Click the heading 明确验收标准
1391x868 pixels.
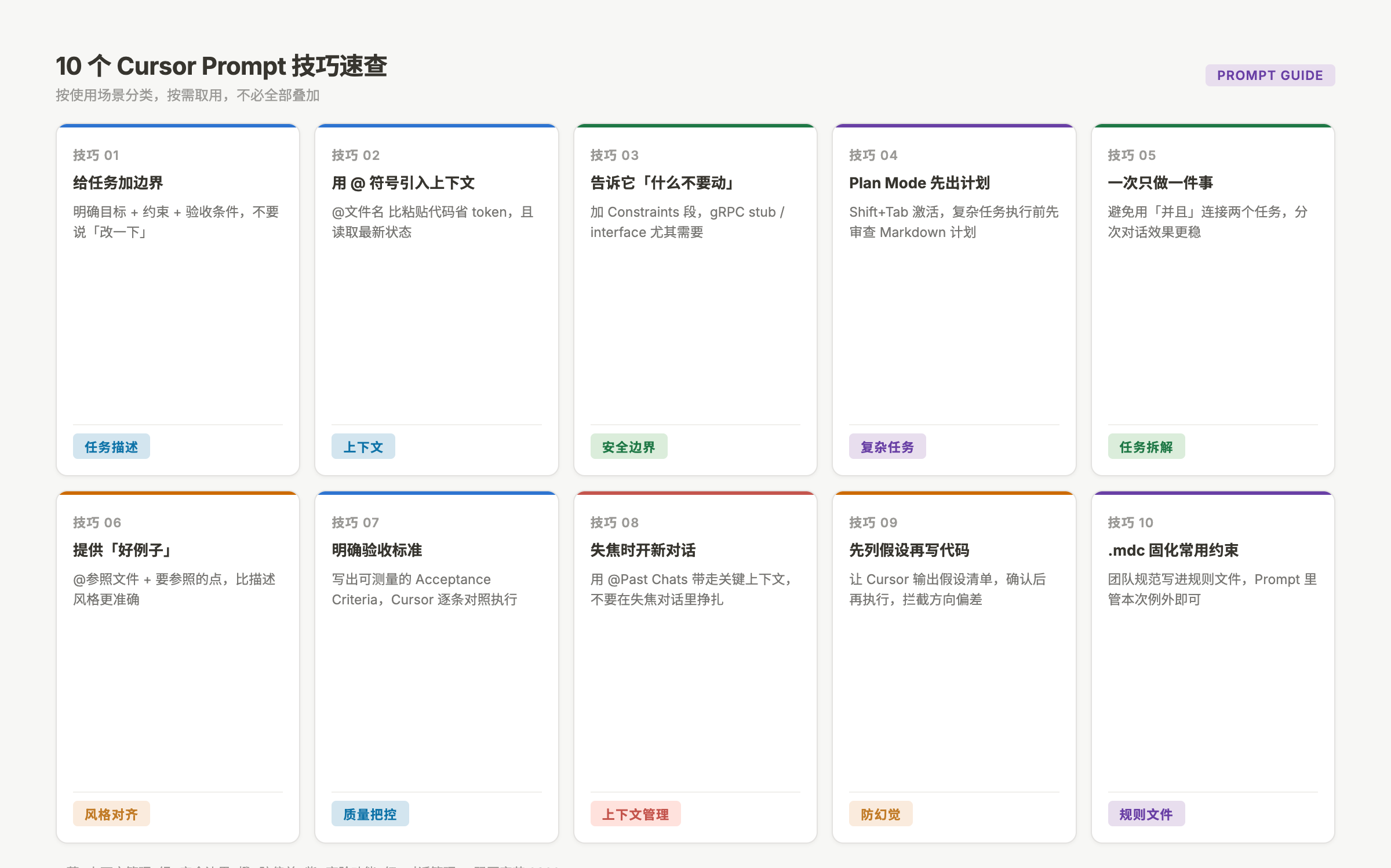click(x=377, y=550)
